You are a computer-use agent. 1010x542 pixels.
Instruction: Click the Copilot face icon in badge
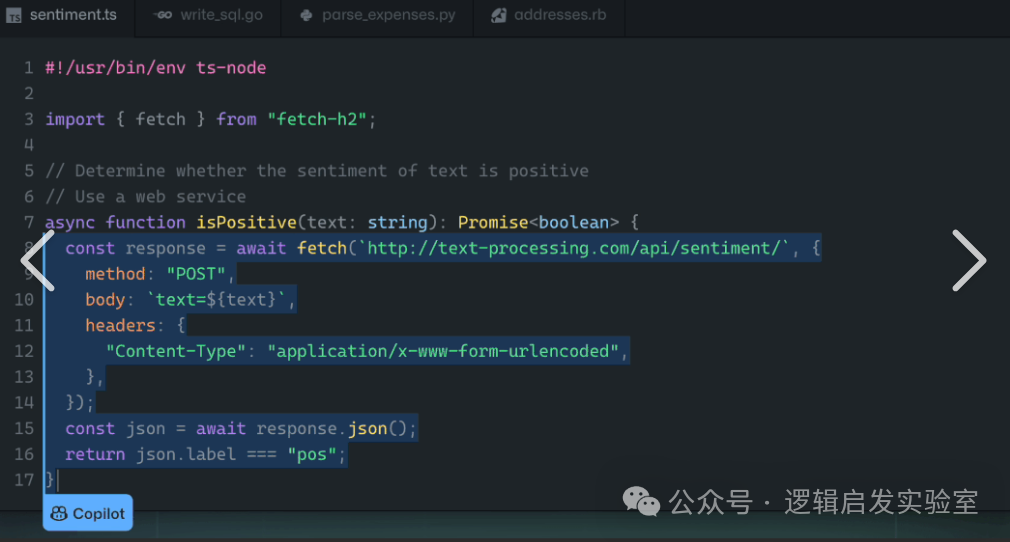point(59,514)
